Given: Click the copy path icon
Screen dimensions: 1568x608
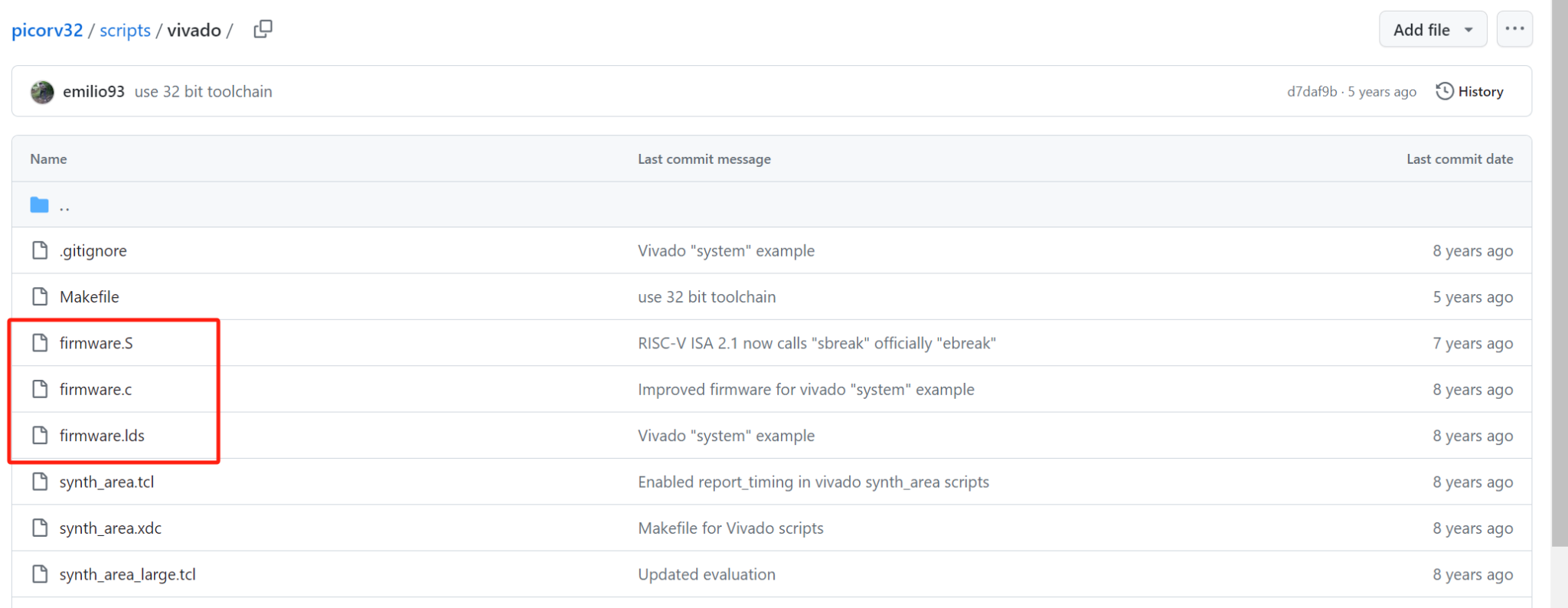Looking at the screenshot, I should [263, 29].
